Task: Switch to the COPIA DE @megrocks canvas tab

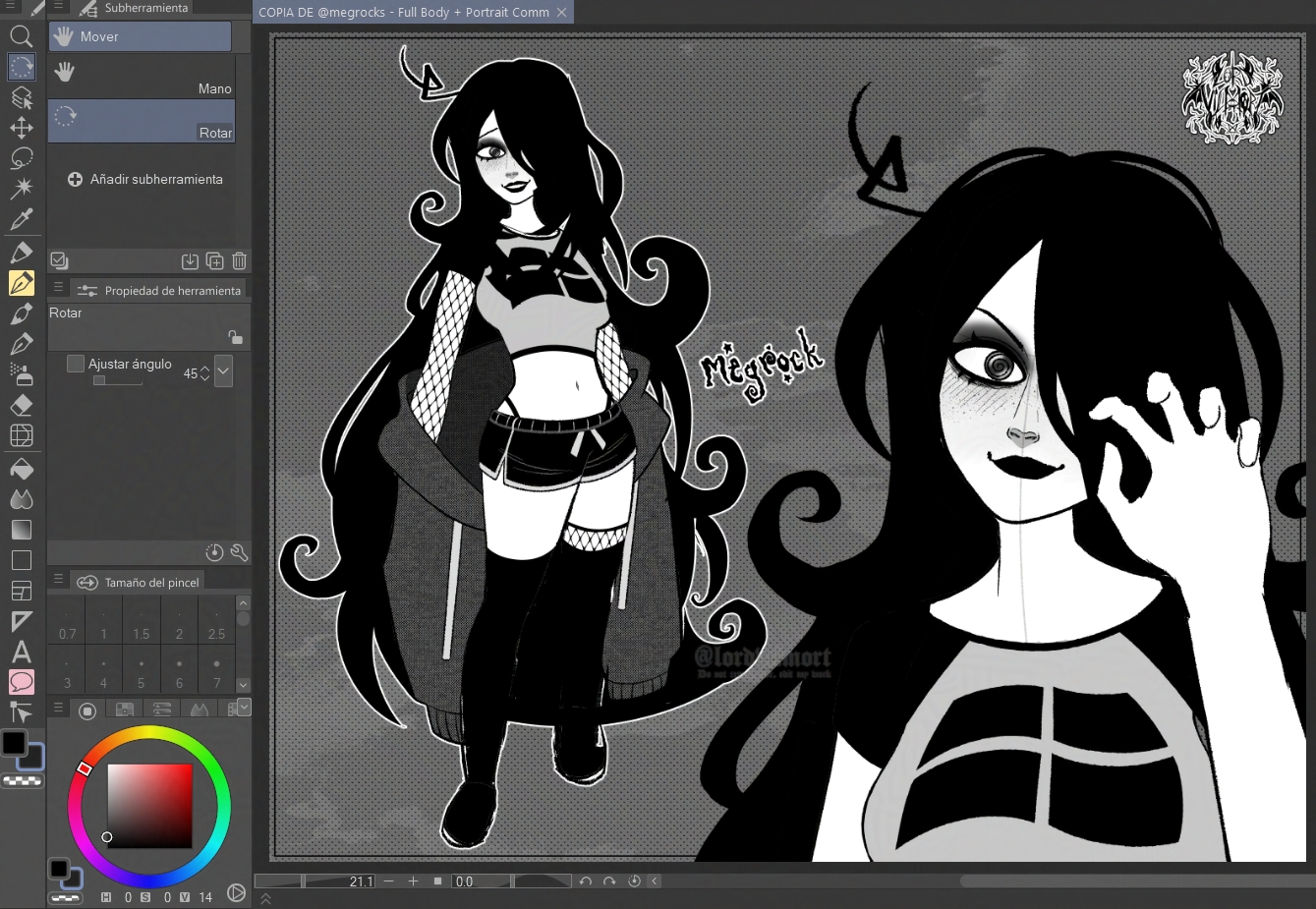Action: pyautogui.click(x=403, y=12)
